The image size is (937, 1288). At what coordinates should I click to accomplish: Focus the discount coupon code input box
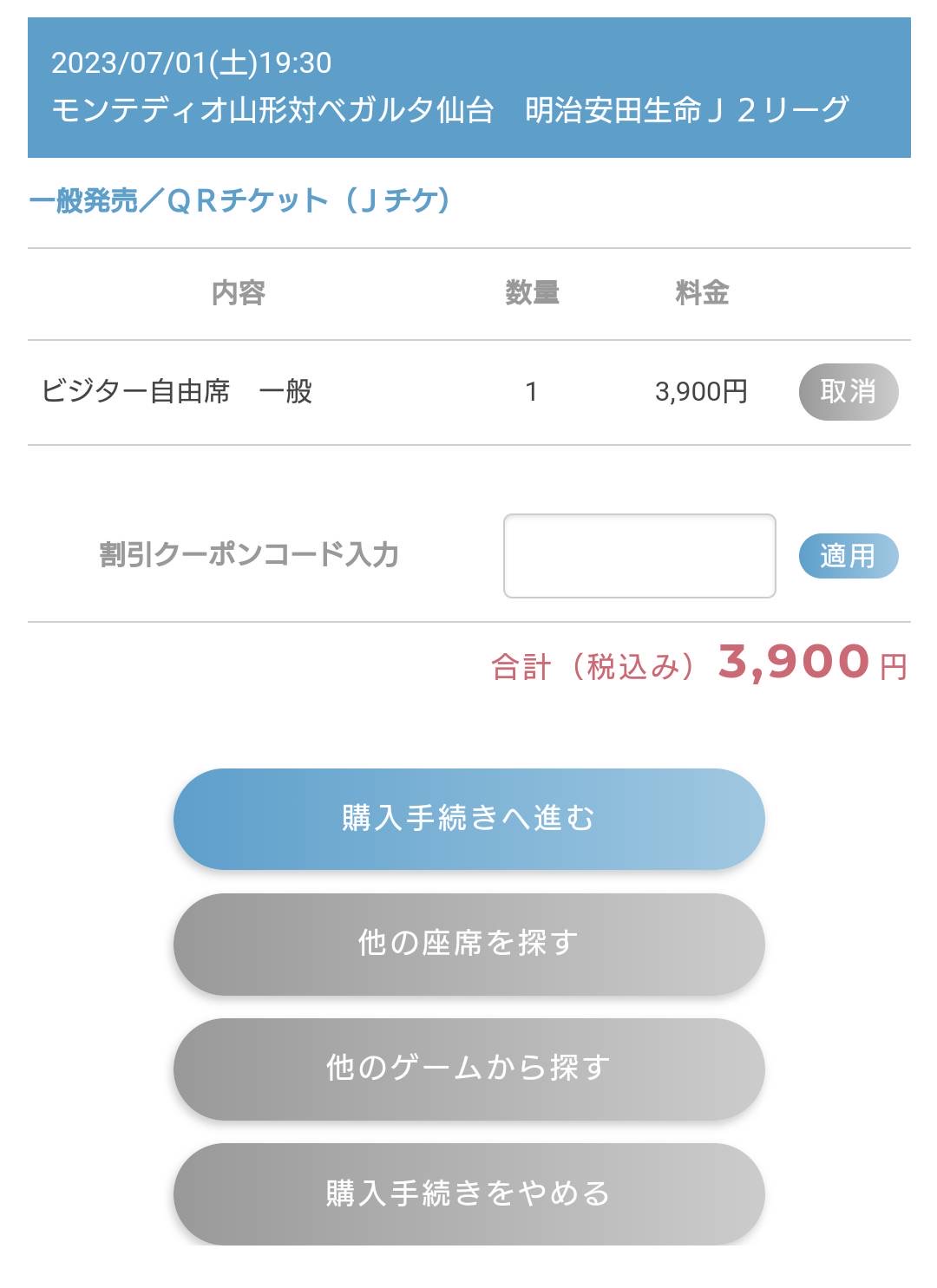[x=639, y=556]
